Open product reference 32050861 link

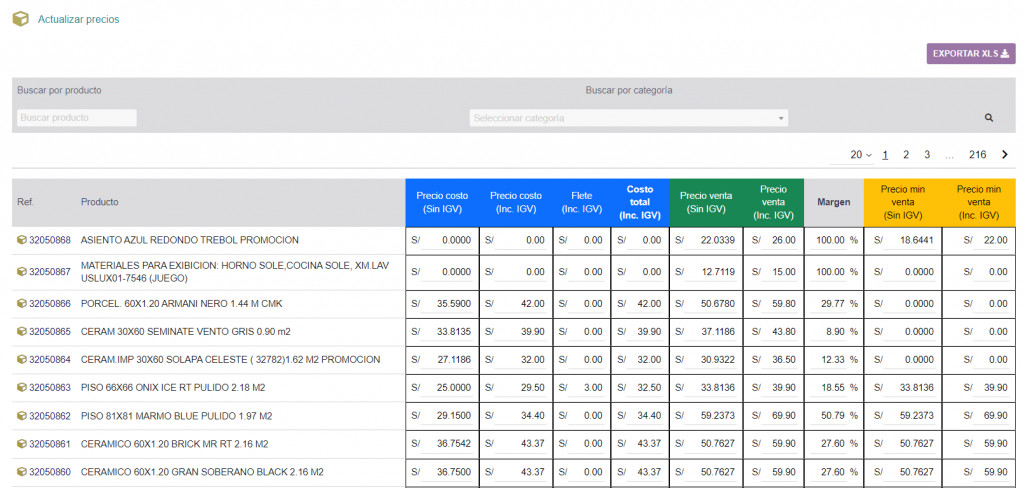[50, 444]
